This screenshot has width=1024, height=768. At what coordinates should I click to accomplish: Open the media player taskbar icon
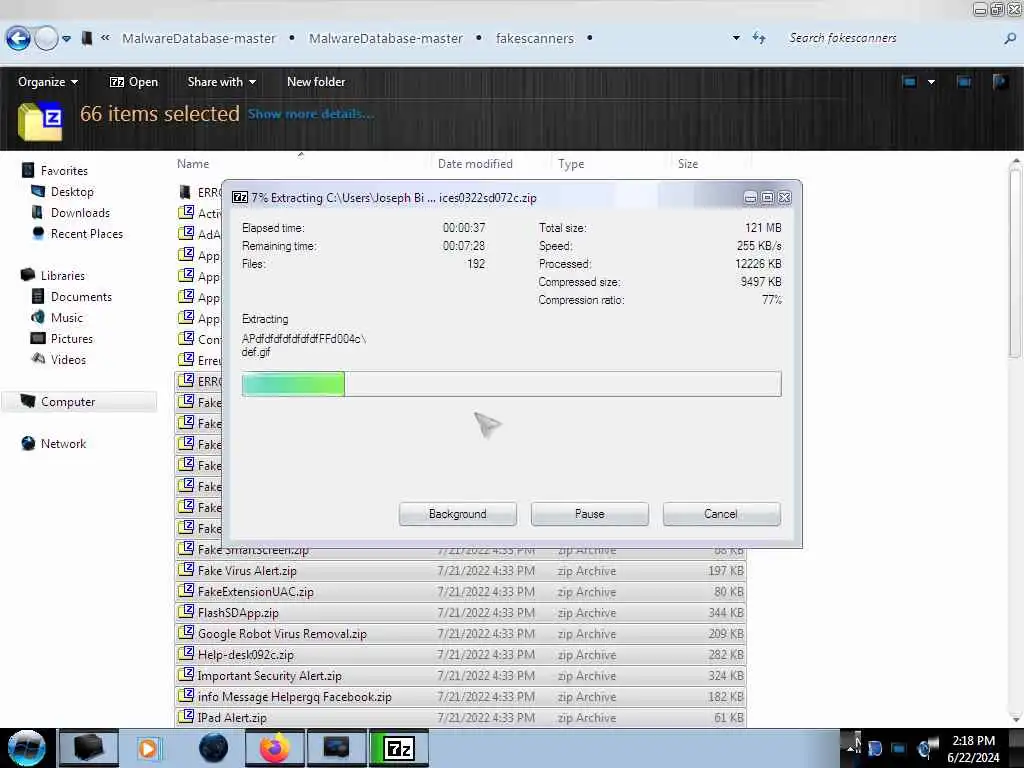pos(148,748)
